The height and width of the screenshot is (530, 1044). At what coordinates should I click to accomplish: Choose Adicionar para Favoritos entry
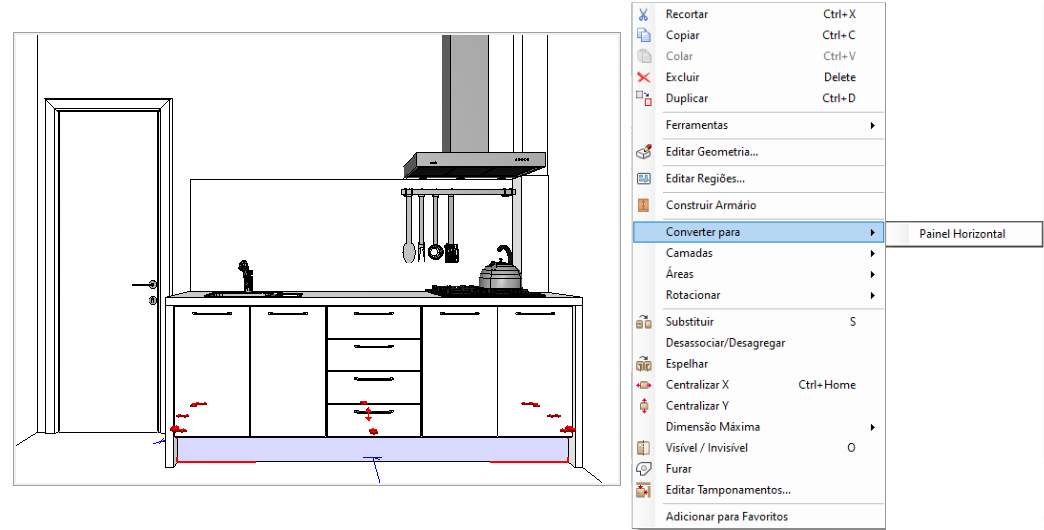(758, 517)
